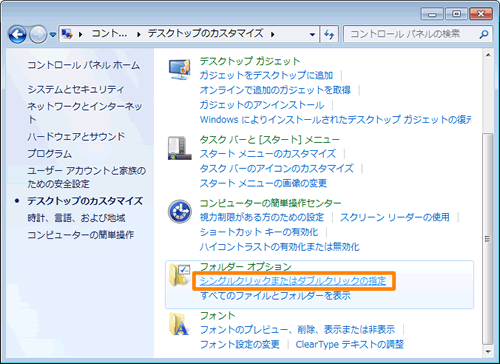Viewport: 500px width, 364px height.
Task: Click スタート メニューの画像の変更 link
Action: 263,183
